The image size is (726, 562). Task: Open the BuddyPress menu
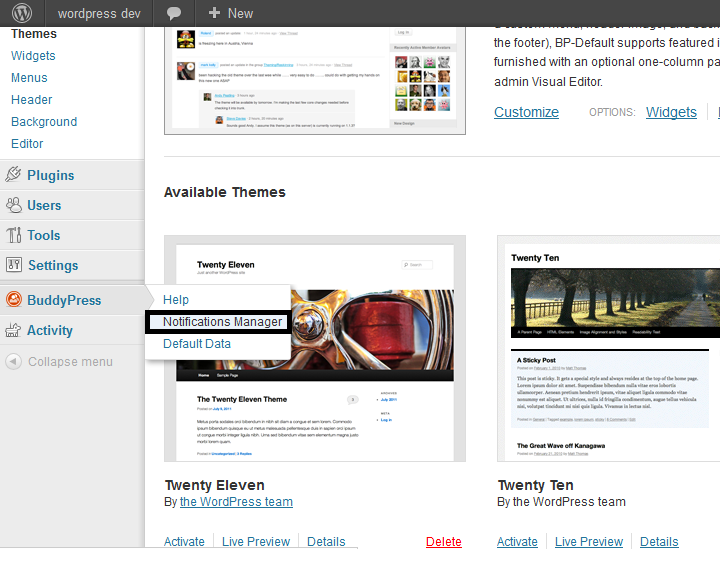click(64, 300)
